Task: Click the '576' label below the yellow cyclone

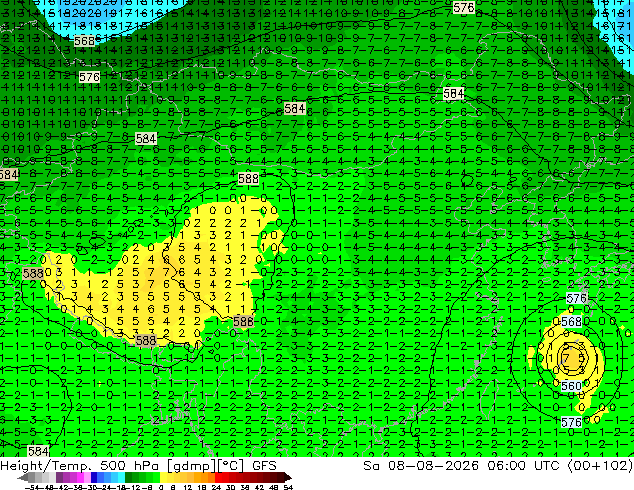Action: pyautogui.click(x=571, y=422)
